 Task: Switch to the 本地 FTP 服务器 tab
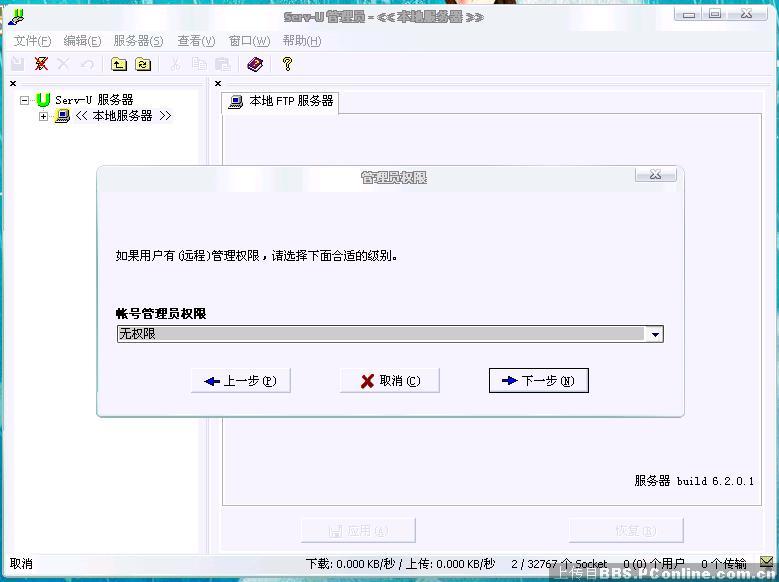[x=281, y=102]
